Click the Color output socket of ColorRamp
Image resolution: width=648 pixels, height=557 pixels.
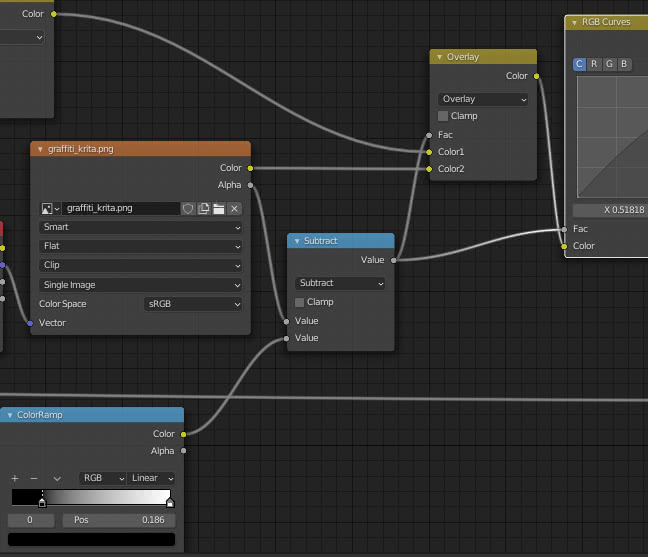coord(184,434)
